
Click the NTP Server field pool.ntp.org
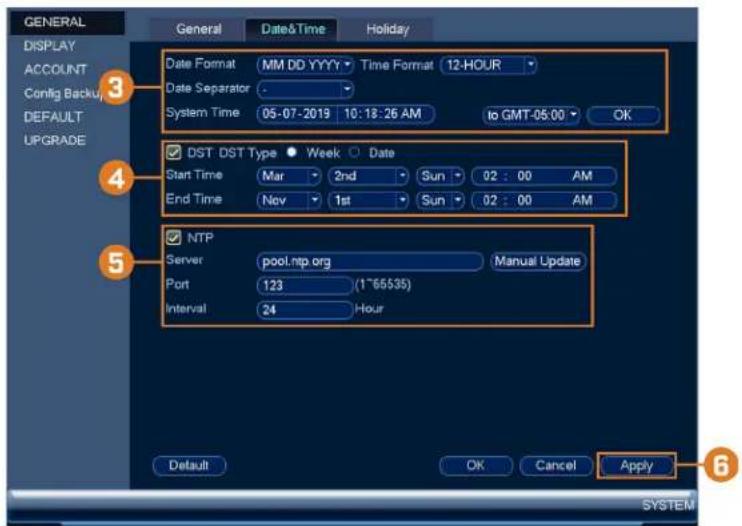point(370,262)
